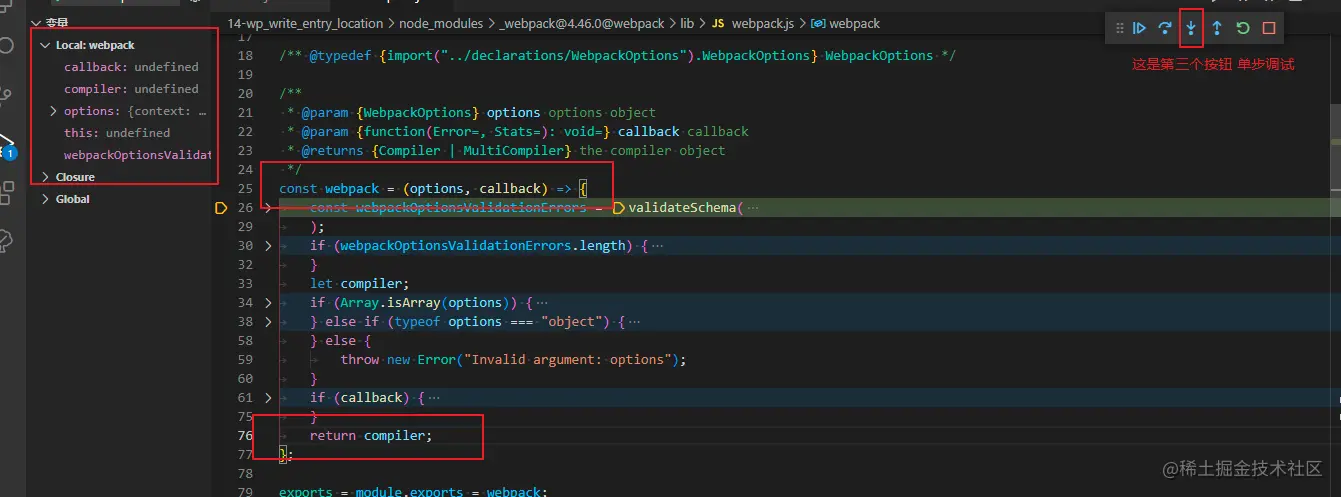This screenshot has height=497, width=1341.
Task: Click the Step Into debug button
Action: tap(1191, 28)
